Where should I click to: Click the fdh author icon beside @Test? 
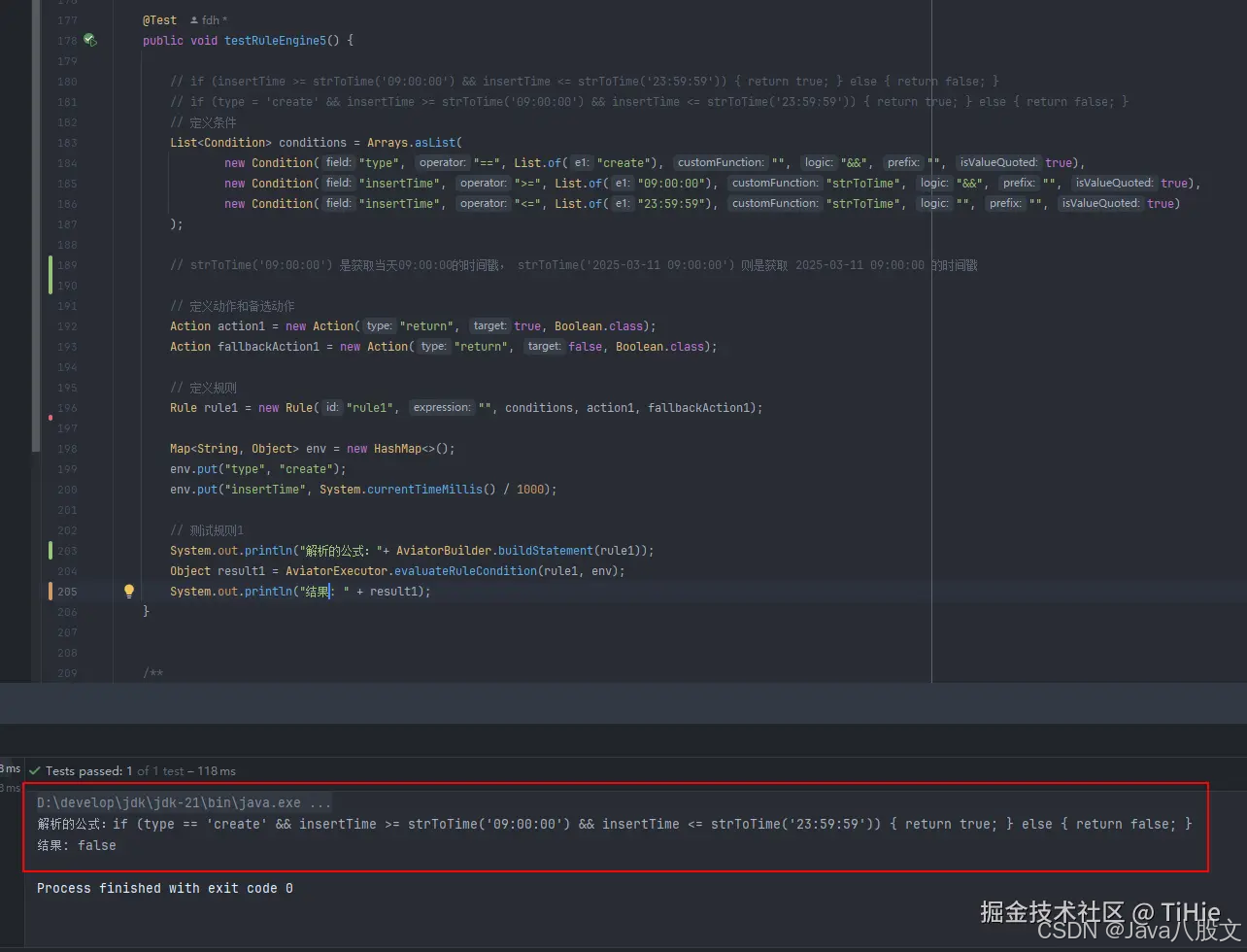[196, 19]
